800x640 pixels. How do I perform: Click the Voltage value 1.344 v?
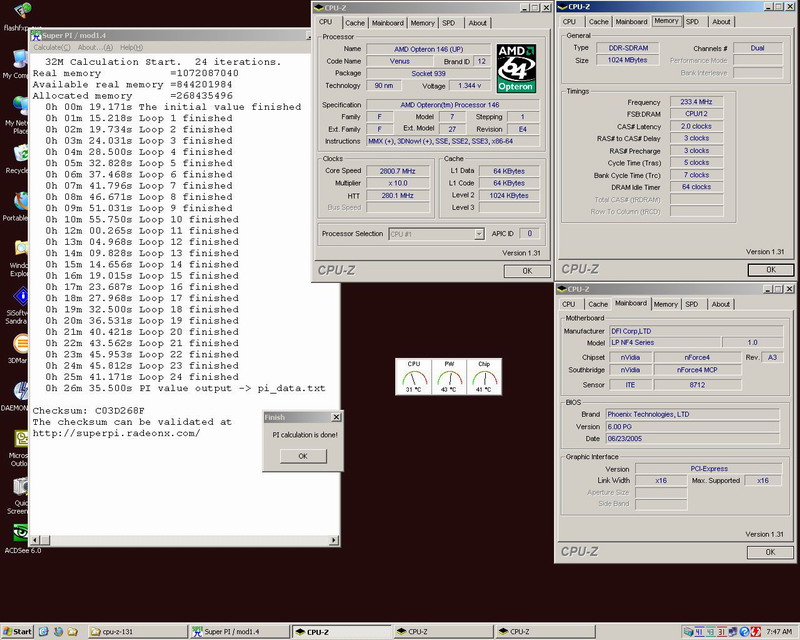(470, 86)
